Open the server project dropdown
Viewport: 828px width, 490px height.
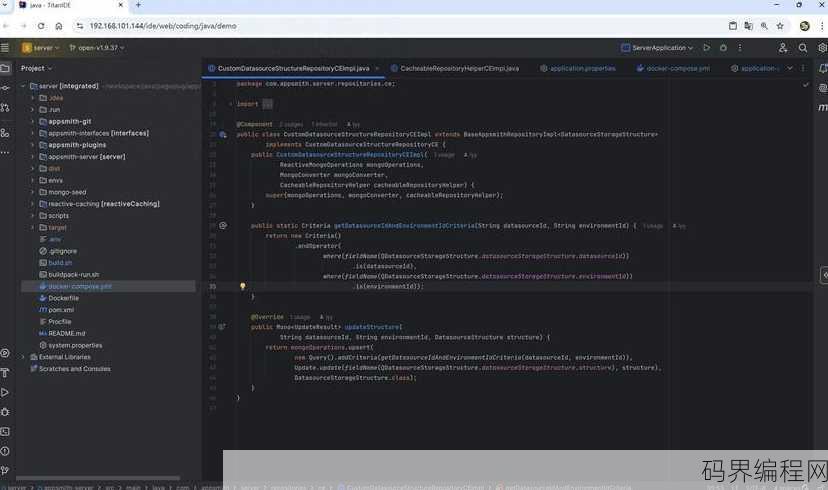click(41, 48)
